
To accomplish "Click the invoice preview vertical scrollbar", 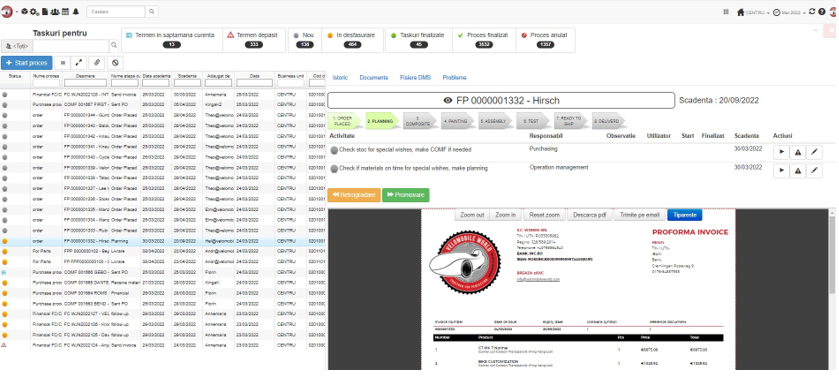I will tap(832, 289).
